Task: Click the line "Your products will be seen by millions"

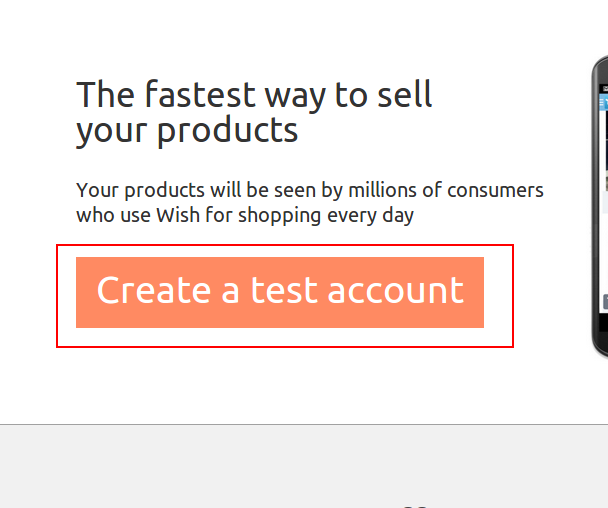Action: [310, 190]
